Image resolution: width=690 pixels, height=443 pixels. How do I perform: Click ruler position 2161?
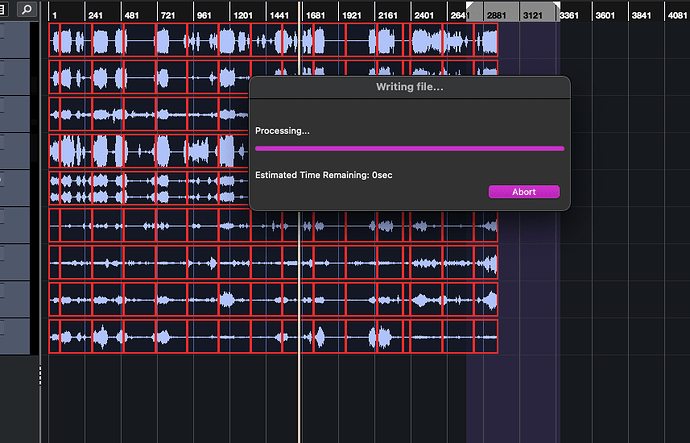pyautogui.click(x=388, y=15)
